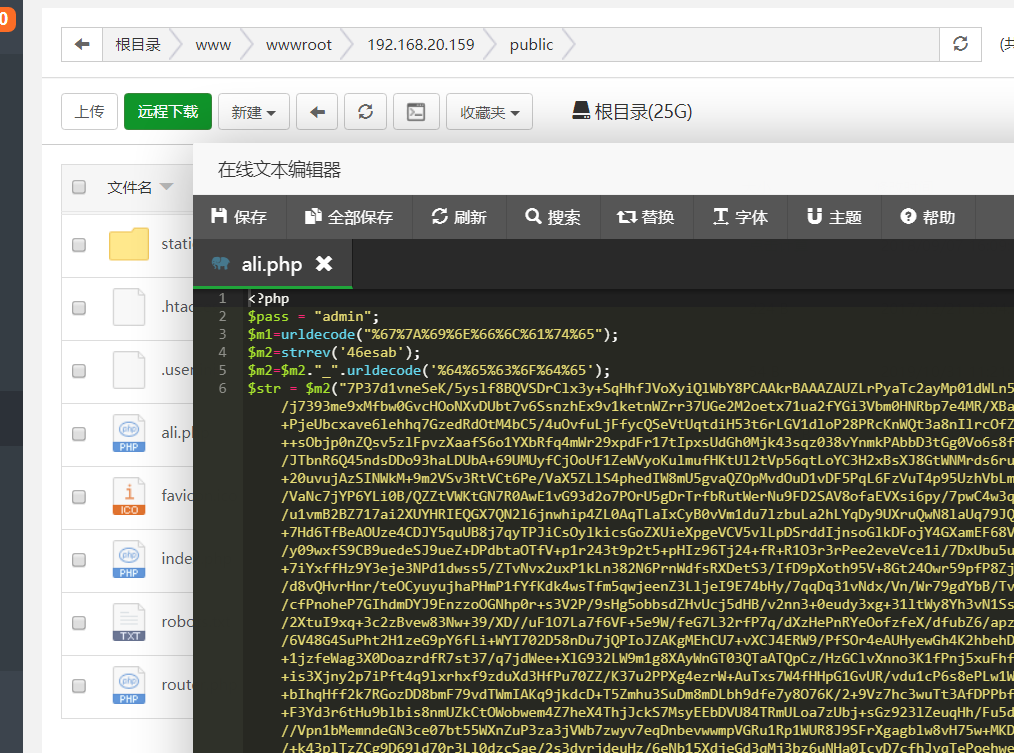This screenshot has height=753, width=1014.
Task: Toggle the select-all files checkbox
Action: click(79, 187)
